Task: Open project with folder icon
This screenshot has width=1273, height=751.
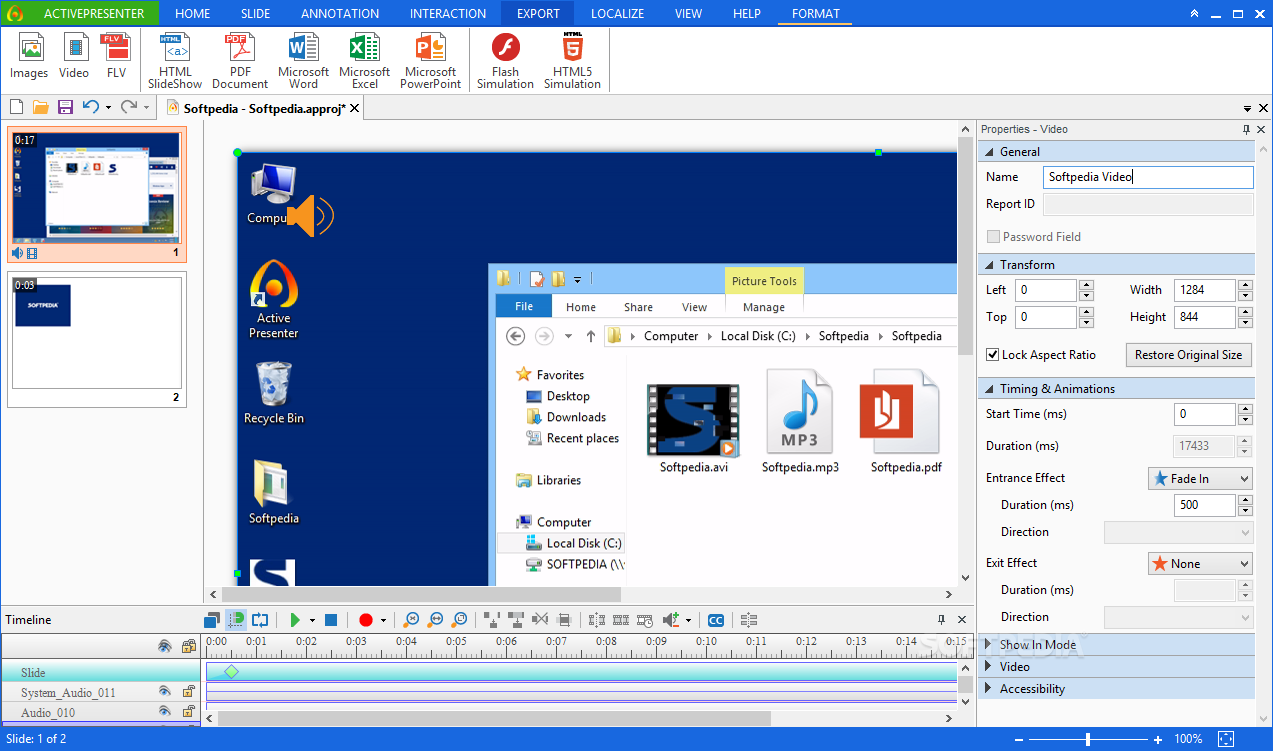Action: tap(41, 107)
